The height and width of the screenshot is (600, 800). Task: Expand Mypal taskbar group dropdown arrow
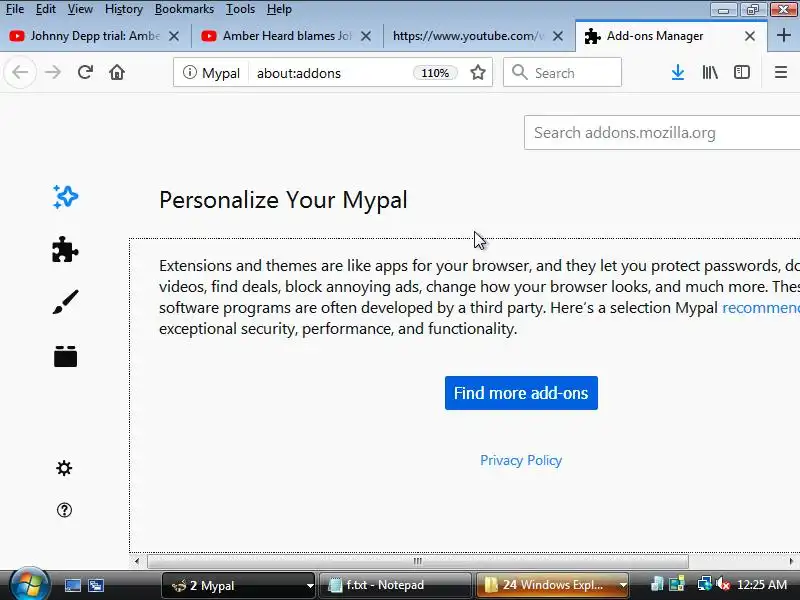tap(310, 585)
